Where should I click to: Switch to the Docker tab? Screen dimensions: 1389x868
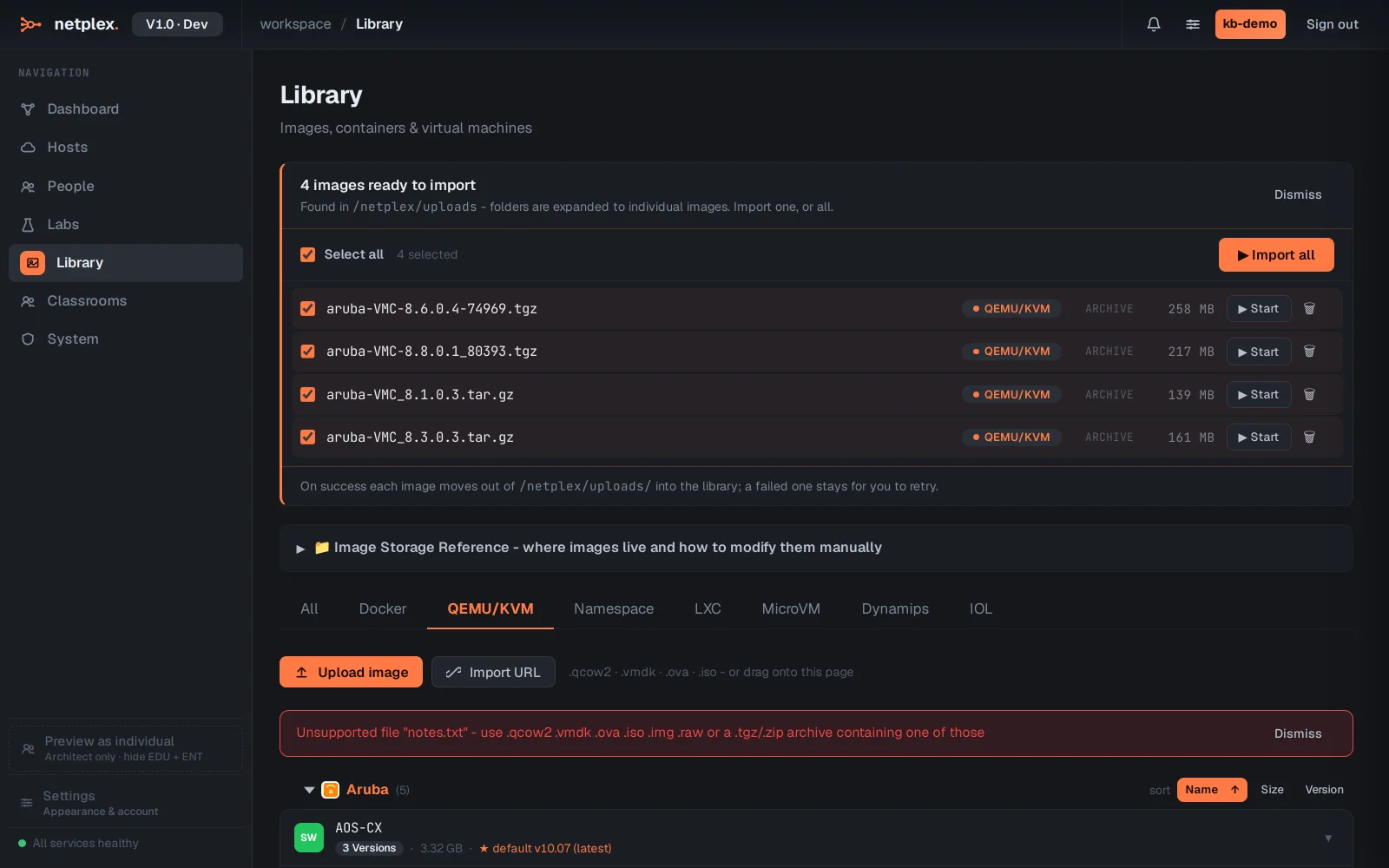click(x=383, y=609)
